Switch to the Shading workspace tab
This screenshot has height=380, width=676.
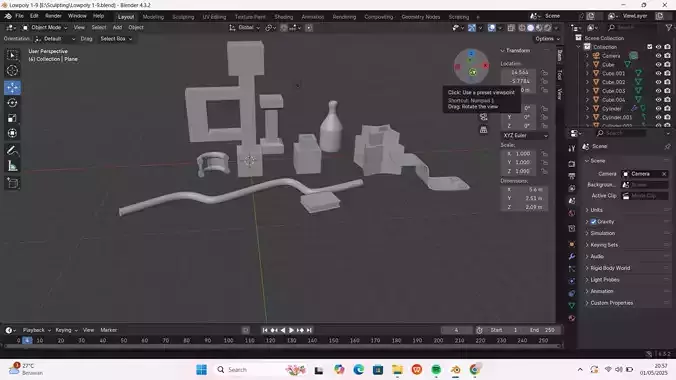pyautogui.click(x=284, y=17)
